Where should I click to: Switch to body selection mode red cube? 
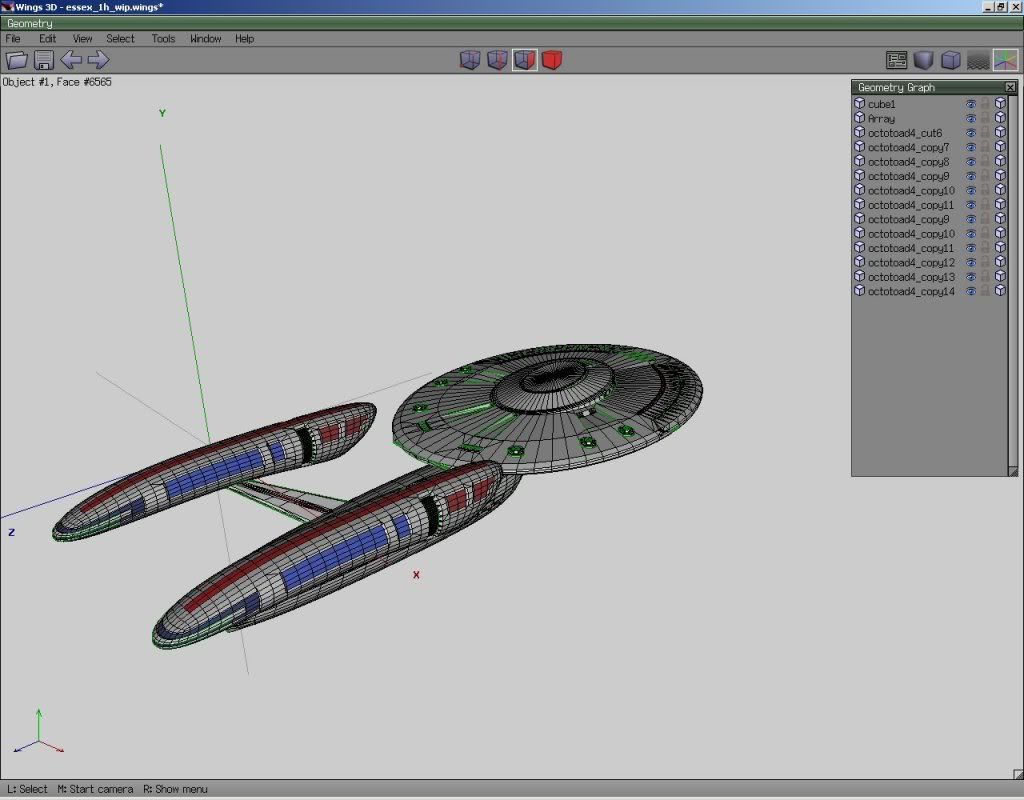pos(552,60)
